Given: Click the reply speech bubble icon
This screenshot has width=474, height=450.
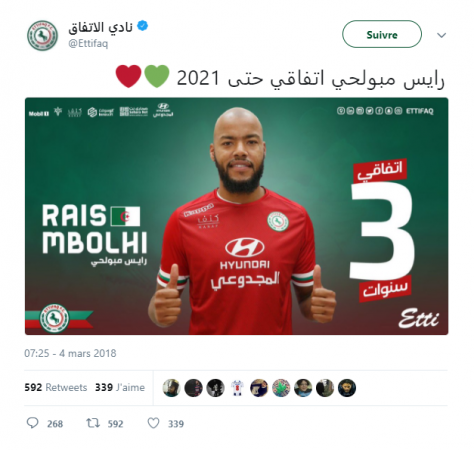Looking at the screenshot, I should point(32,423).
